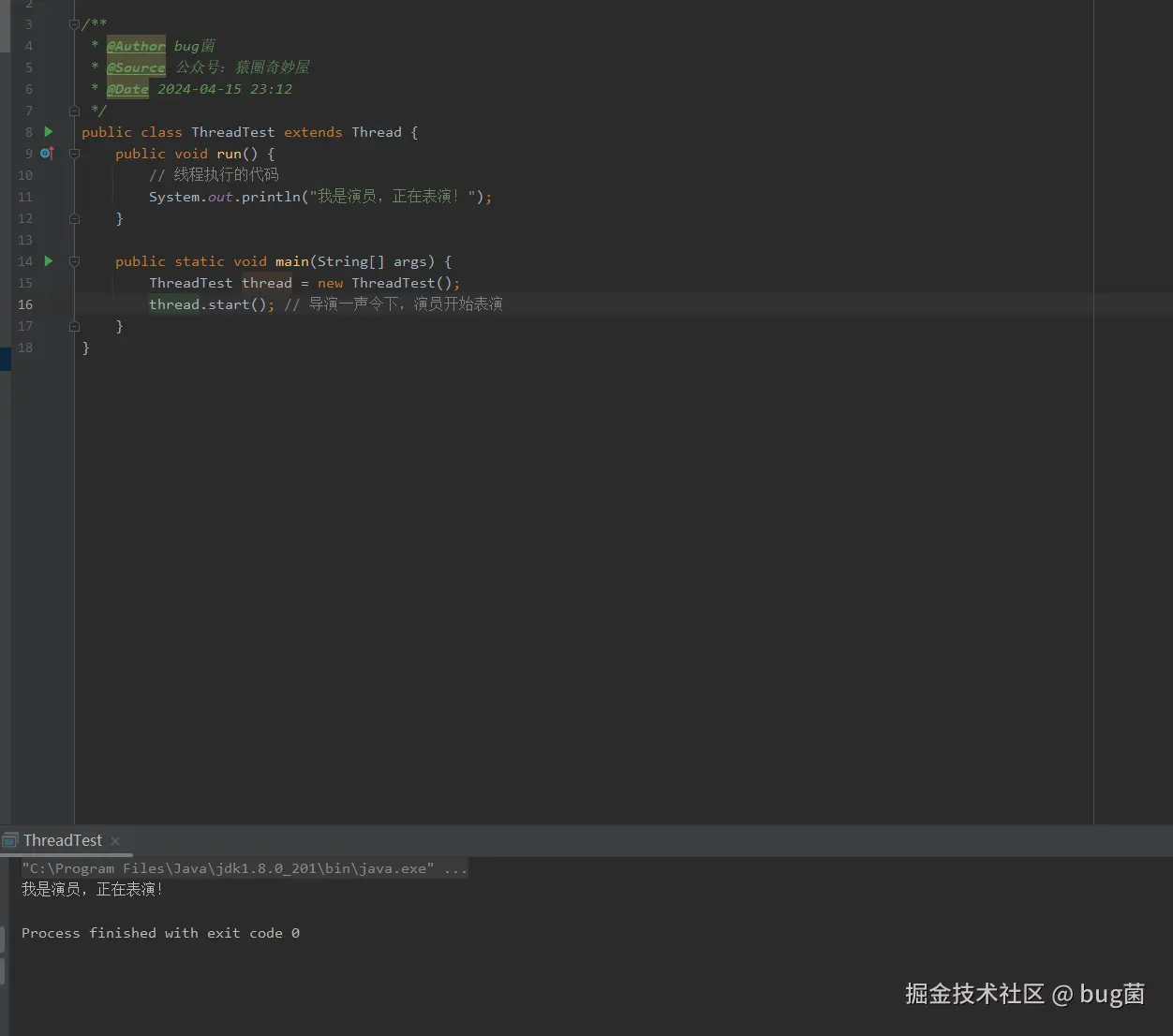Click 'Process finished with exit code 0'
The width and height of the screenshot is (1173, 1036).
click(x=160, y=933)
